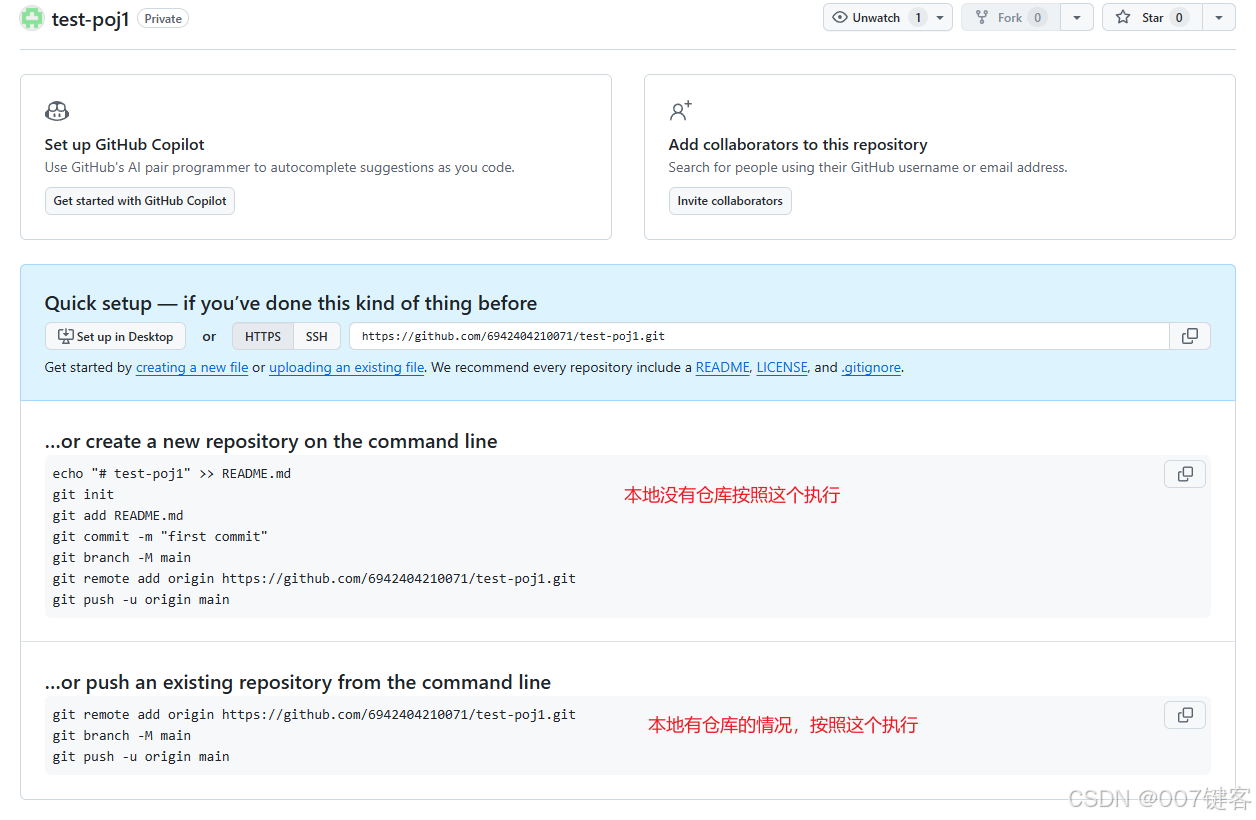Copy the create new repository commands
This screenshot has width=1256, height=820.
tap(1185, 474)
